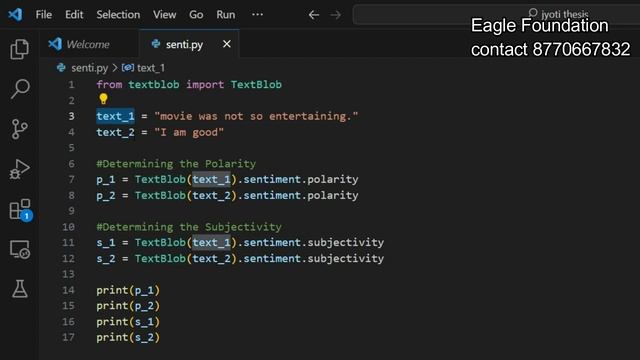
Task: Click the print(p_1) statement
Action: (x=128, y=290)
